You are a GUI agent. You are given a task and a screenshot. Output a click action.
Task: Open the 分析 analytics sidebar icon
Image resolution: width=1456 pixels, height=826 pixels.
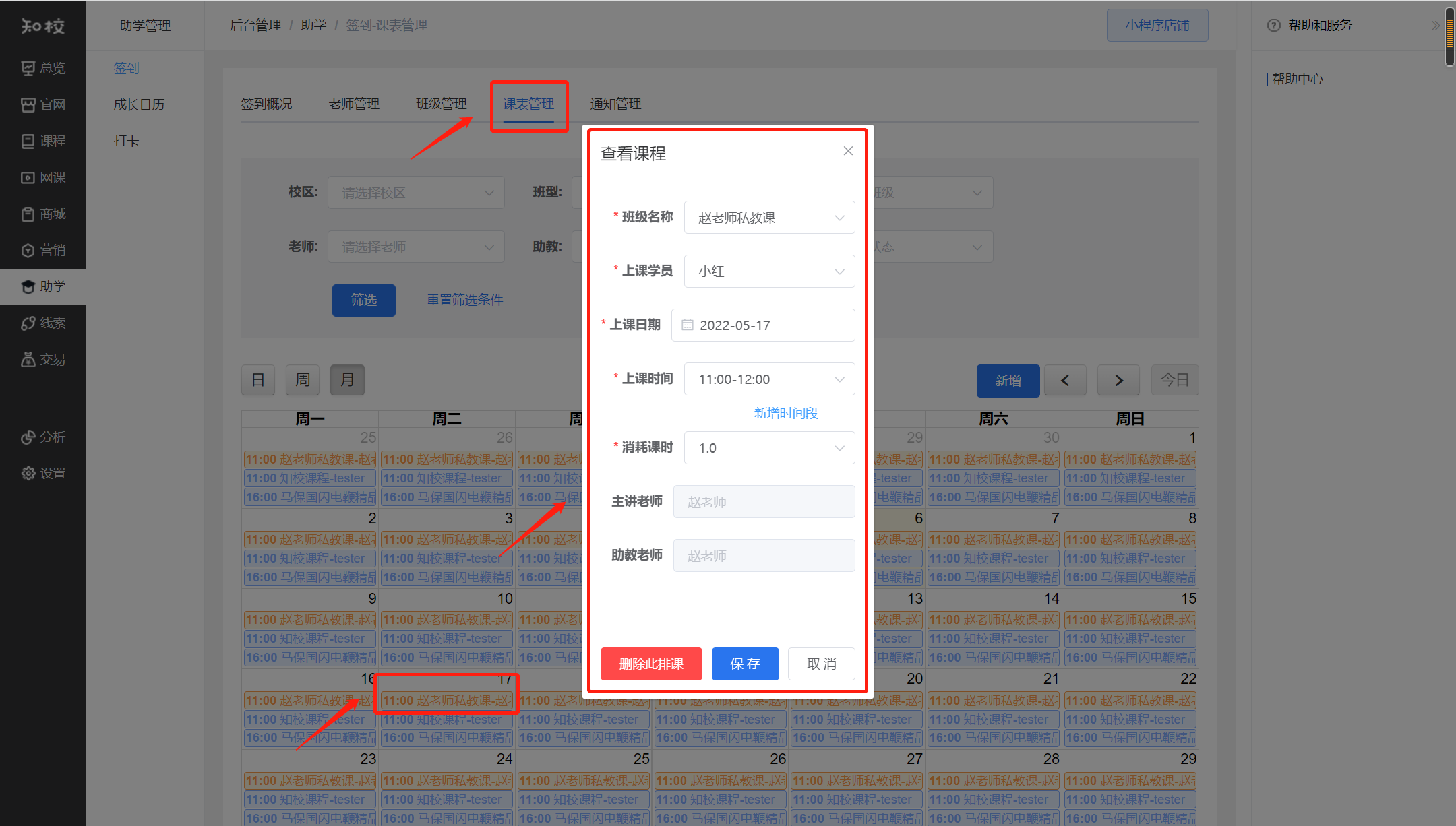point(28,437)
